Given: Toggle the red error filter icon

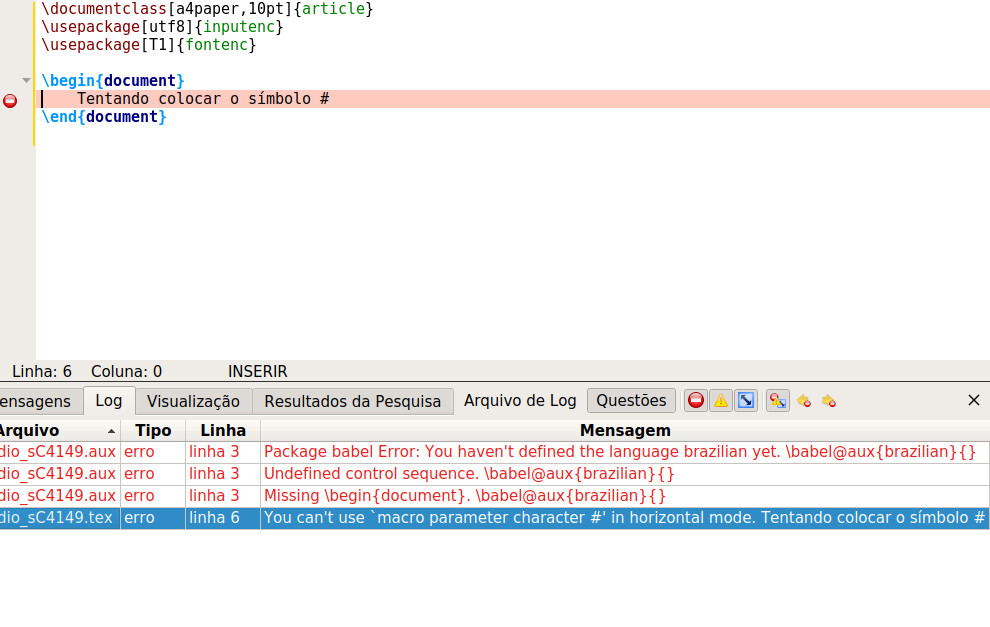Looking at the screenshot, I should [696, 401].
